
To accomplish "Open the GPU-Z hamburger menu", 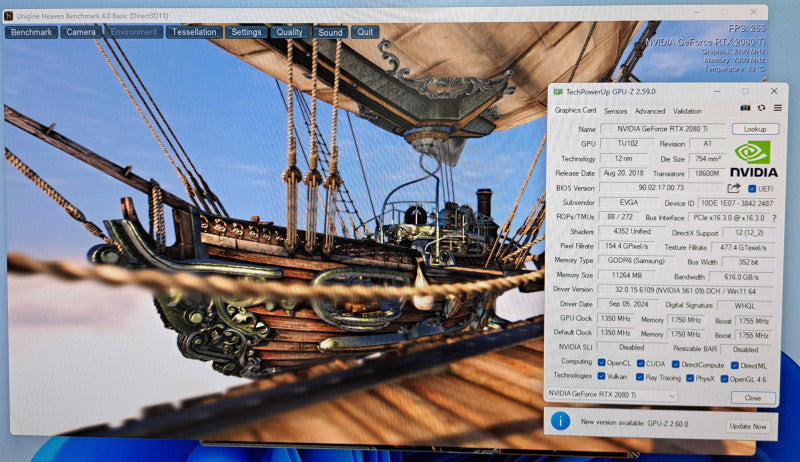I will [x=778, y=108].
